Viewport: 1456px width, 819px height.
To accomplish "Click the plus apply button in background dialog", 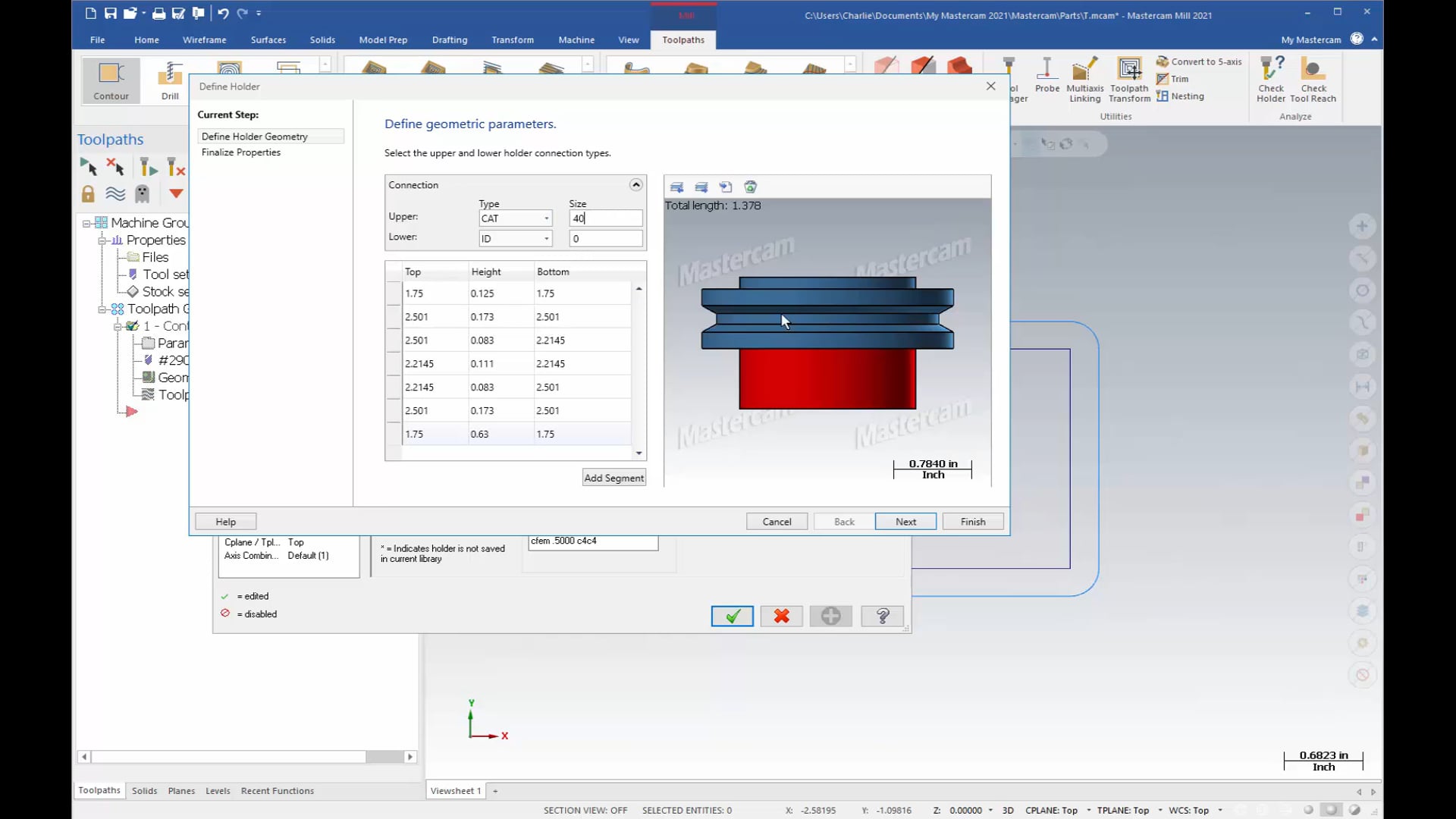I will tap(831, 617).
